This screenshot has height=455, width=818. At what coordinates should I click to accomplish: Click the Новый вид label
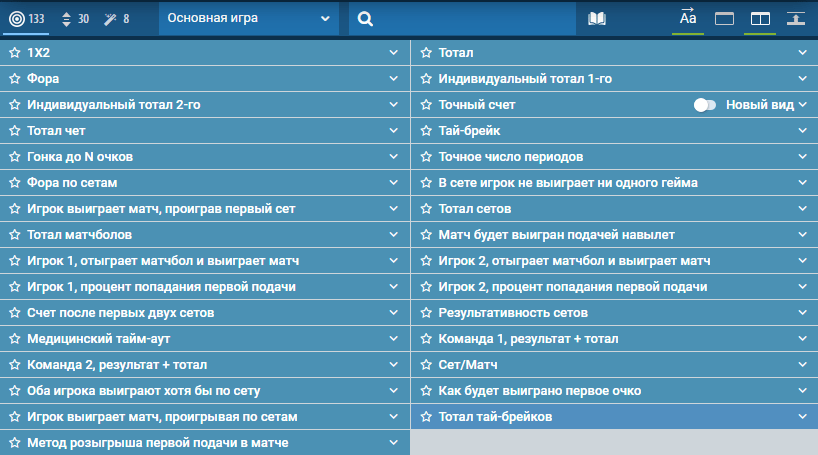(x=760, y=105)
